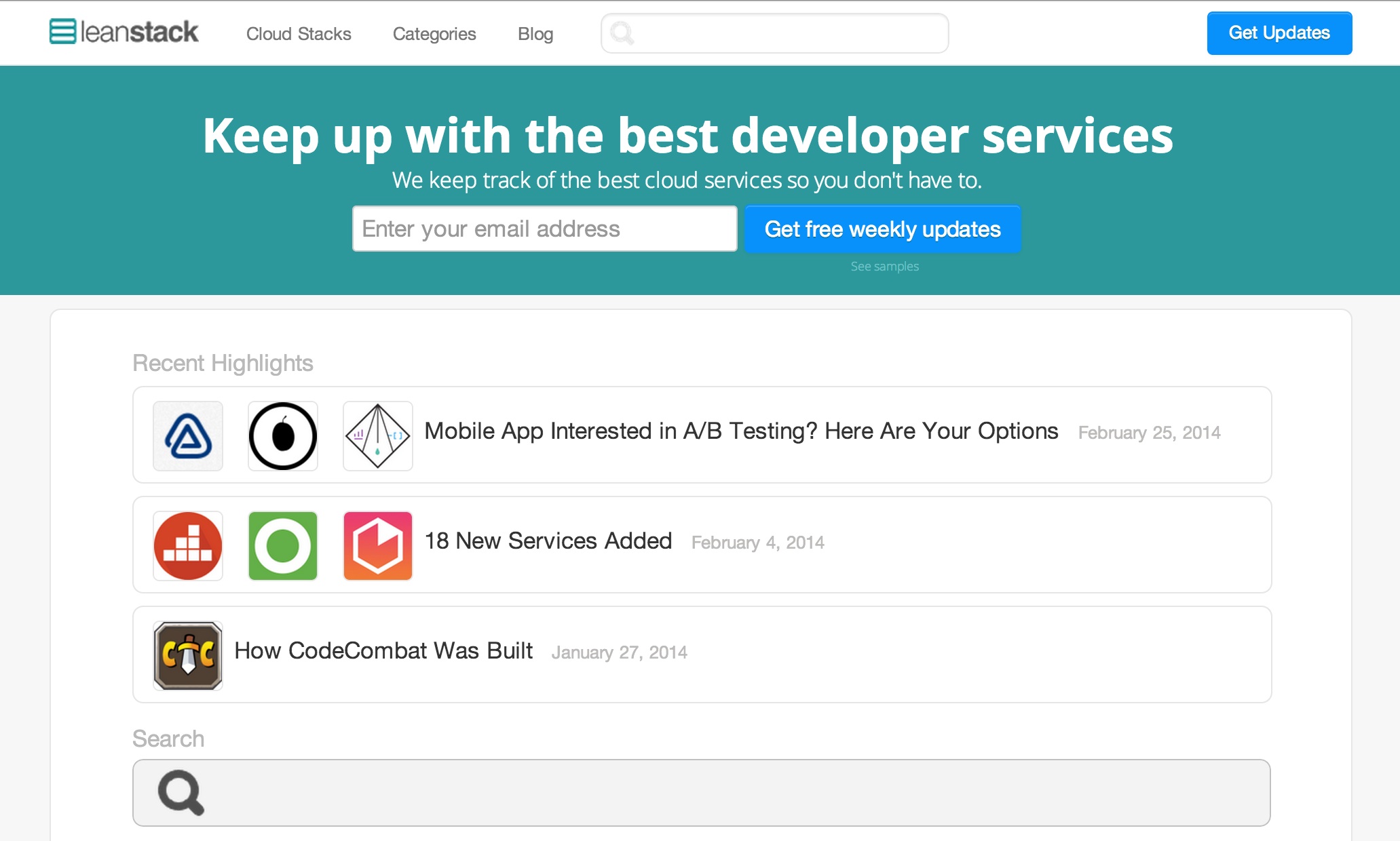This screenshot has height=841, width=1400.
Task: Go to the Blog page
Action: point(535,34)
